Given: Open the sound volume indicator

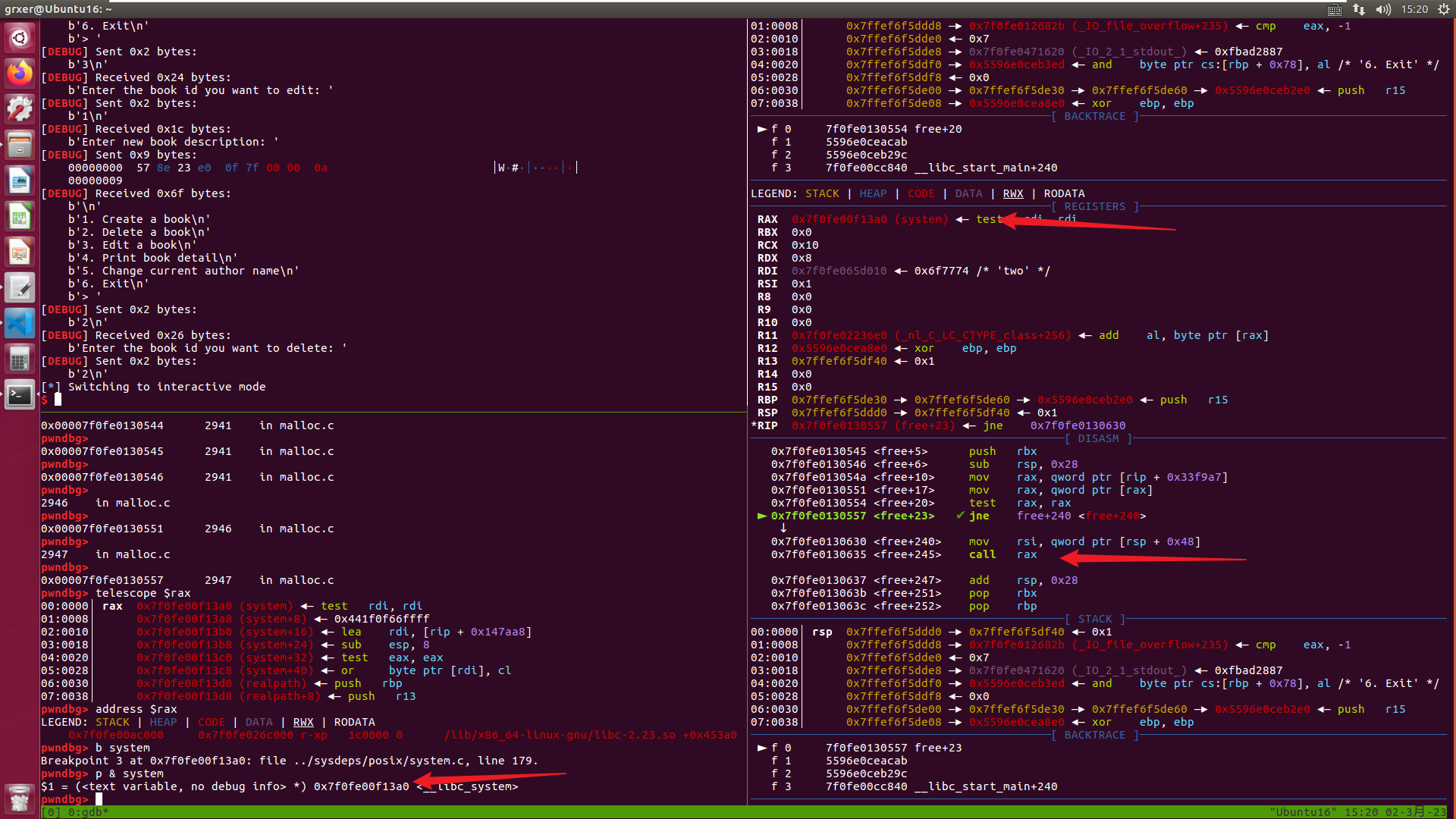Looking at the screenshot, I should click(x=1383, y=9).
